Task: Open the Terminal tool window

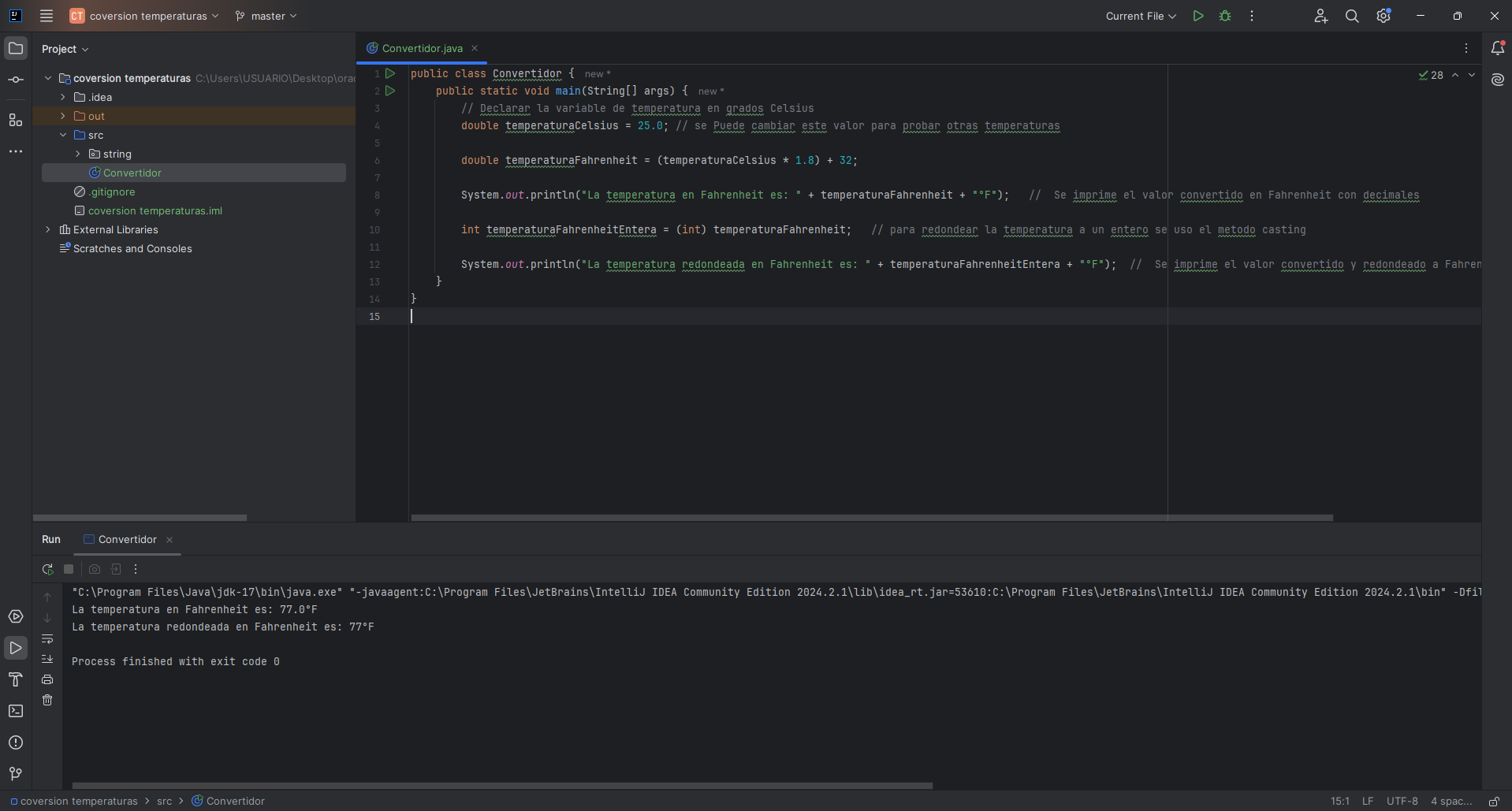Action: [x=16, y=711]
